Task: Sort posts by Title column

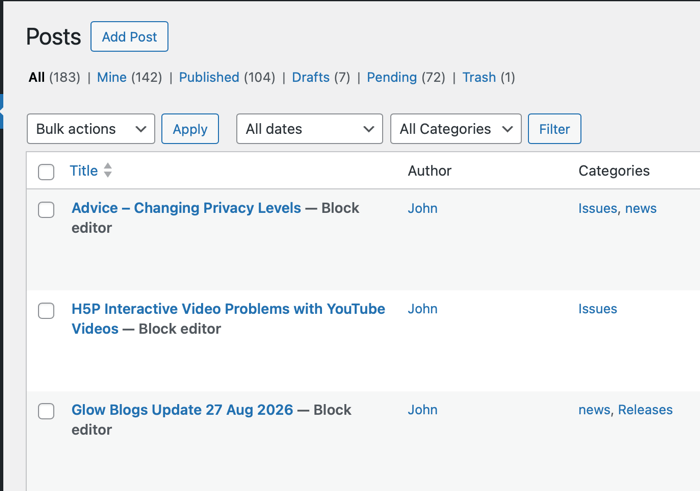Action: 83,171
